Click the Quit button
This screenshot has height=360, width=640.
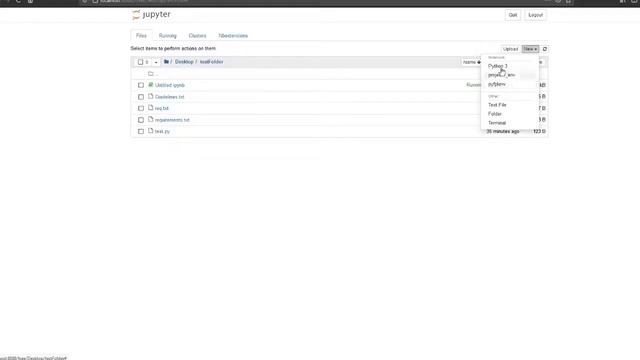[x=513, y=15]
